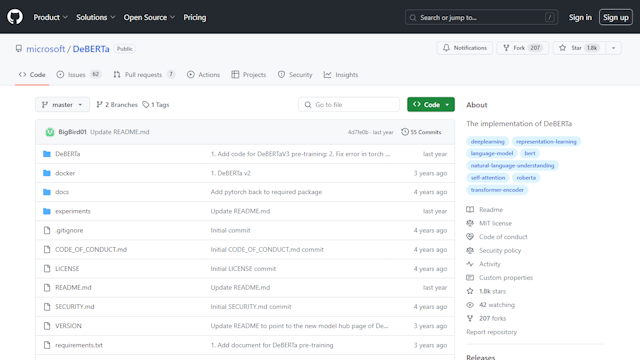Image resolution: width=640 pixels, height=360 pixels.
Task: Click the BigBird01 avatar icon
Action: click(50, 132)
